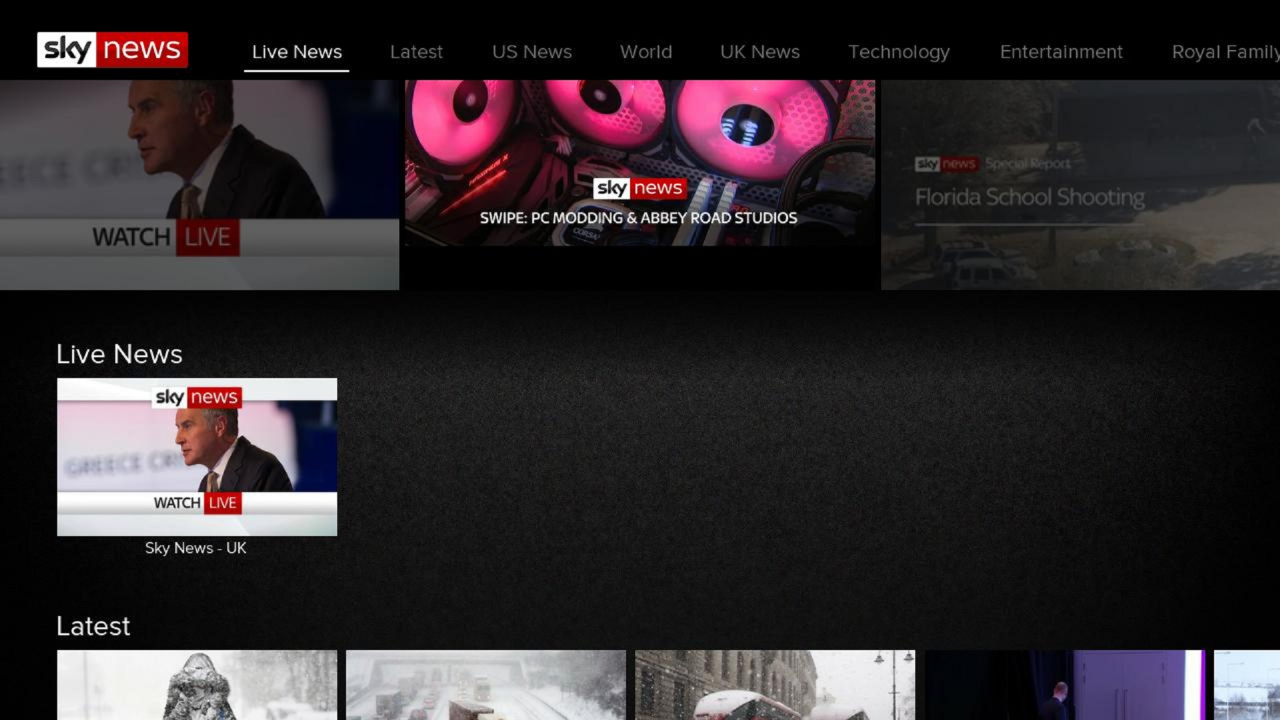The image size is (1280, 720).
Task: Open the World news category
Action: tap(645, 51)
